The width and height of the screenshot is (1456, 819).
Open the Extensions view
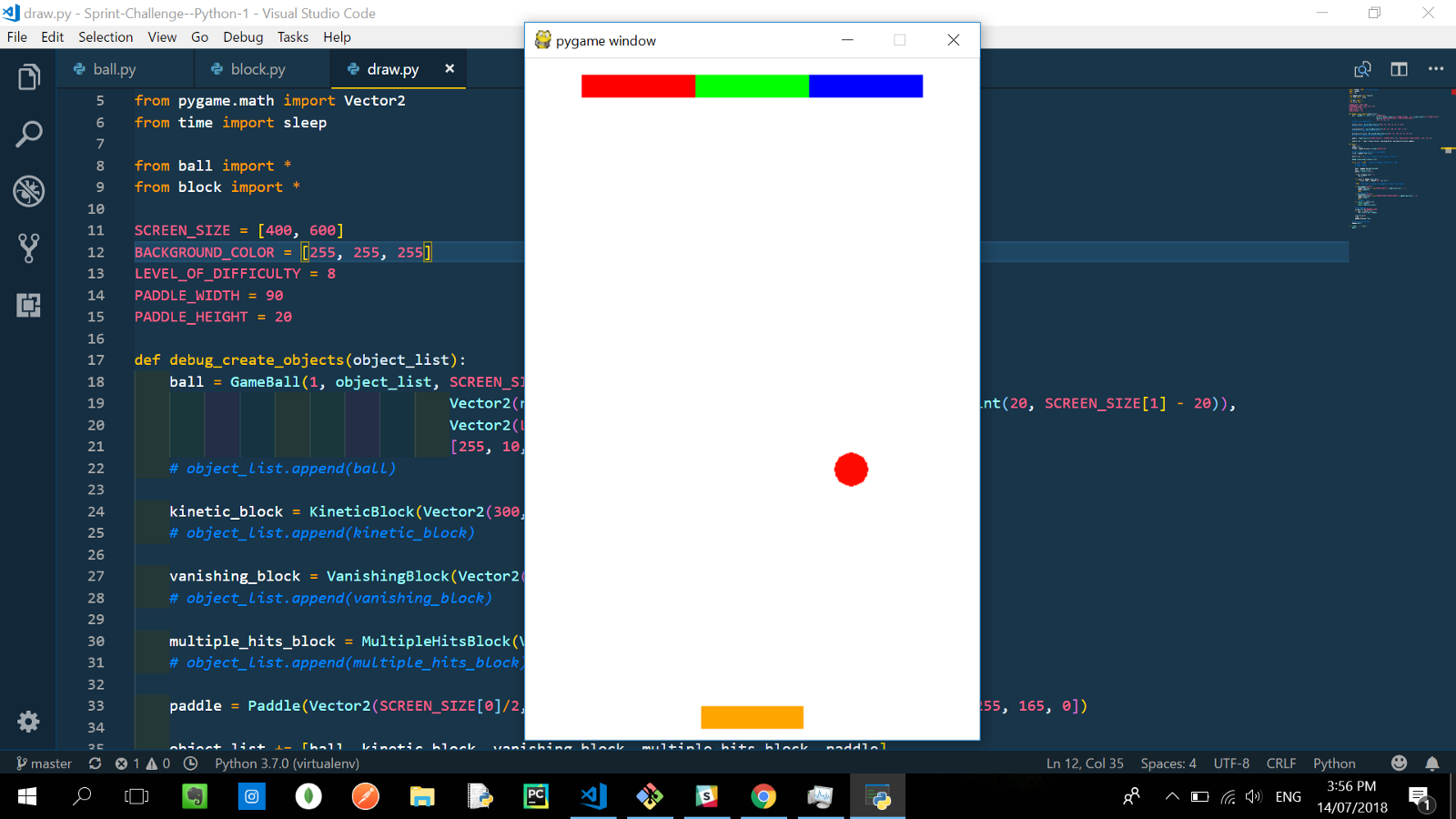point(29,305)
